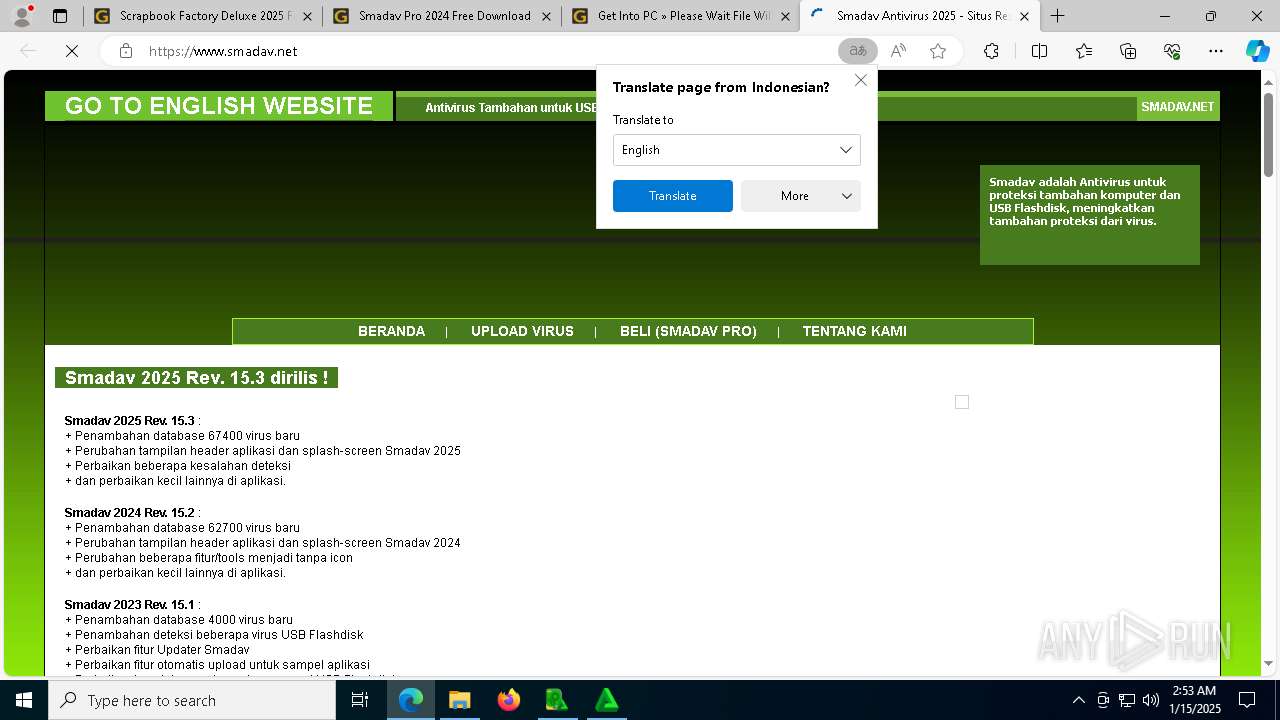1280x720 pixels.
Task: Open Browser essentials heart icon
Action: point(1172,51)
